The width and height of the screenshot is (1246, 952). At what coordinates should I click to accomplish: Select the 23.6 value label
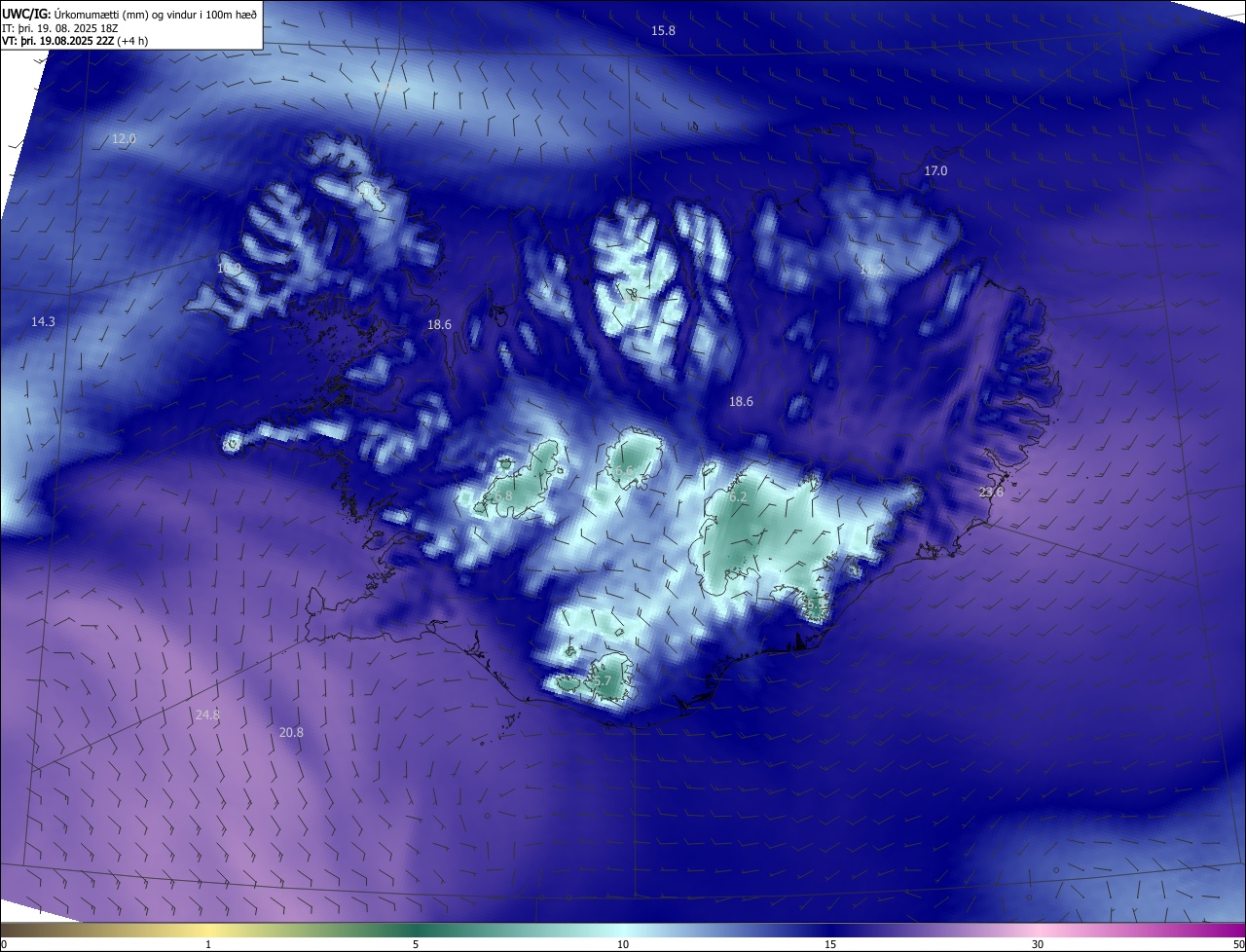tap(991, 493)
